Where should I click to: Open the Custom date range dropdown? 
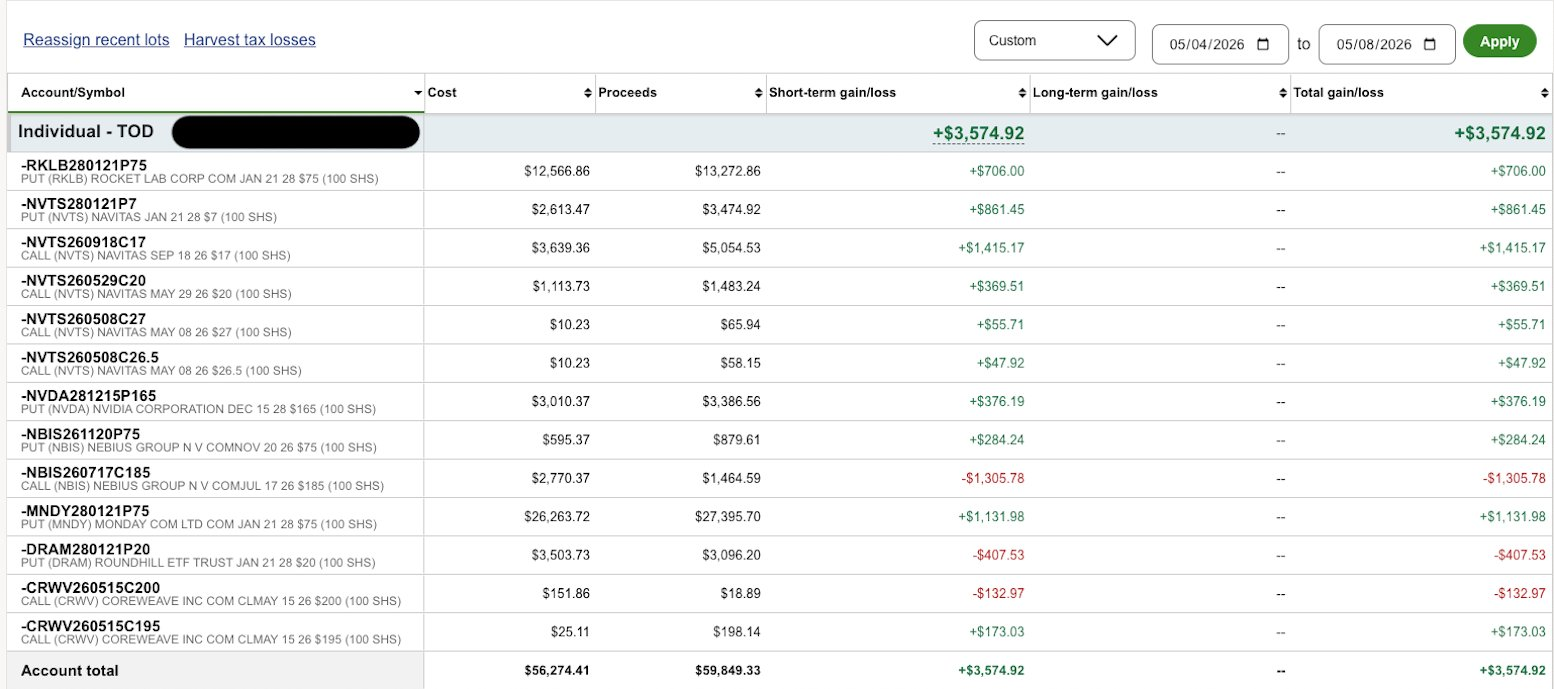1055,41
